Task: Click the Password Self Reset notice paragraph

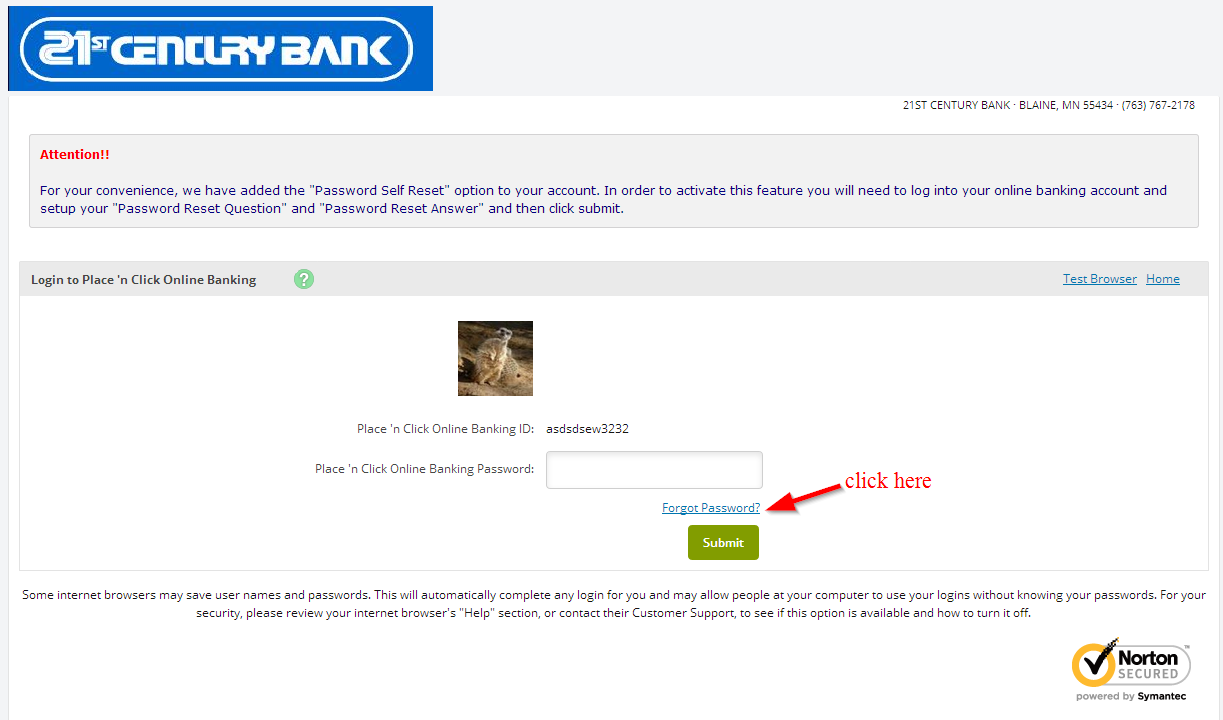Action: (603, 199)
